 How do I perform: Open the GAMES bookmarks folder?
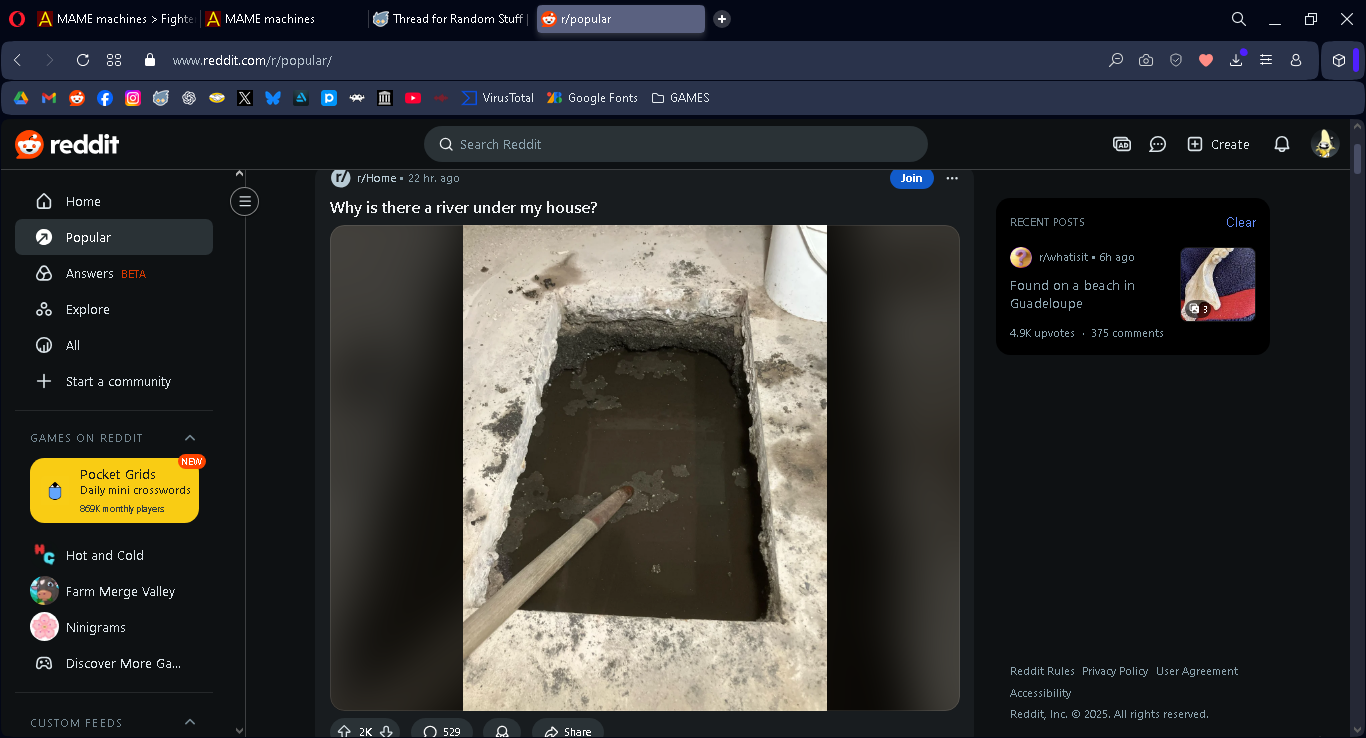click(680, 98)
